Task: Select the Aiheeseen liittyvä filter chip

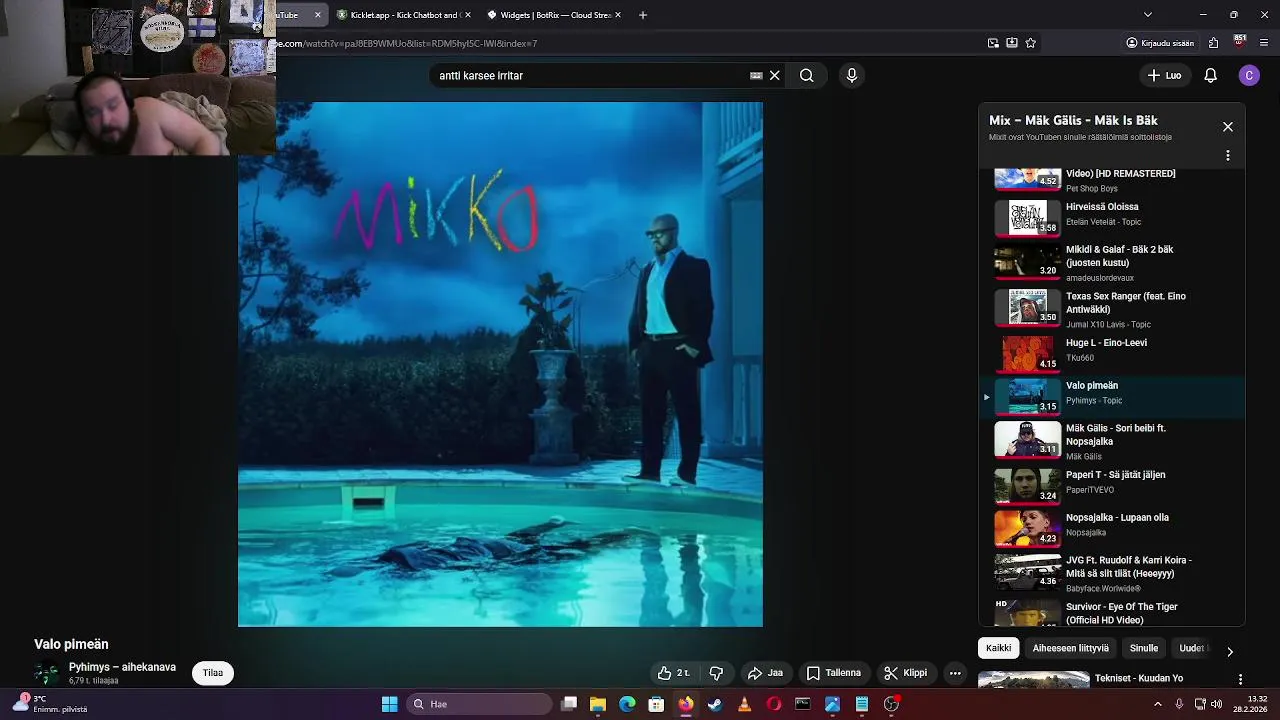Action: pos(1070,648)
